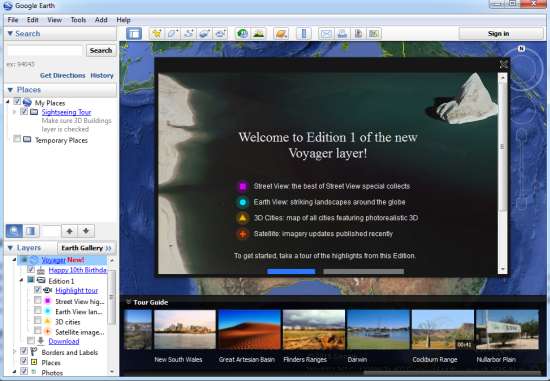Image resolution: width=550 pixels, height=381 pixels.
Task: Click the Search button
Action: click(x=101, y=51)
